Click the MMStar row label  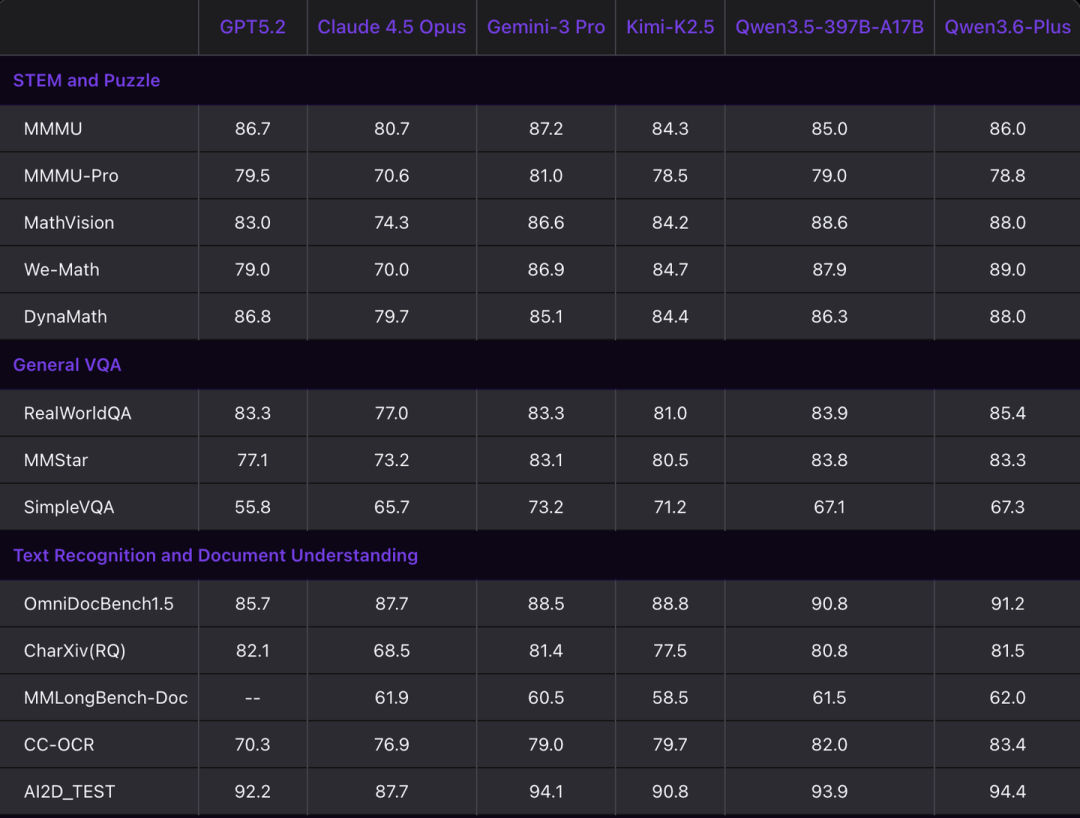[x=56, y=460]
